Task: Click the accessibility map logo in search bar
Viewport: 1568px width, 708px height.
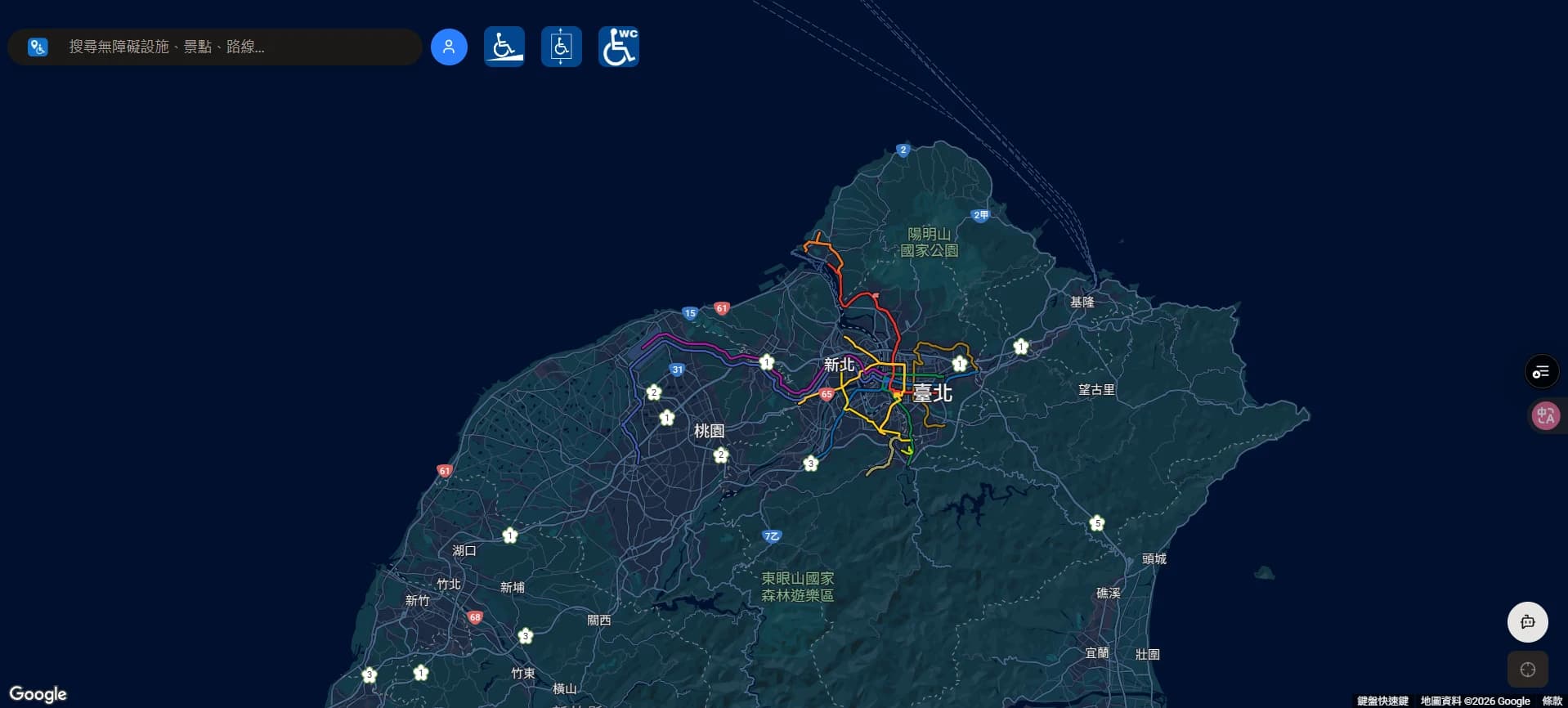Action: click(38, 47)
